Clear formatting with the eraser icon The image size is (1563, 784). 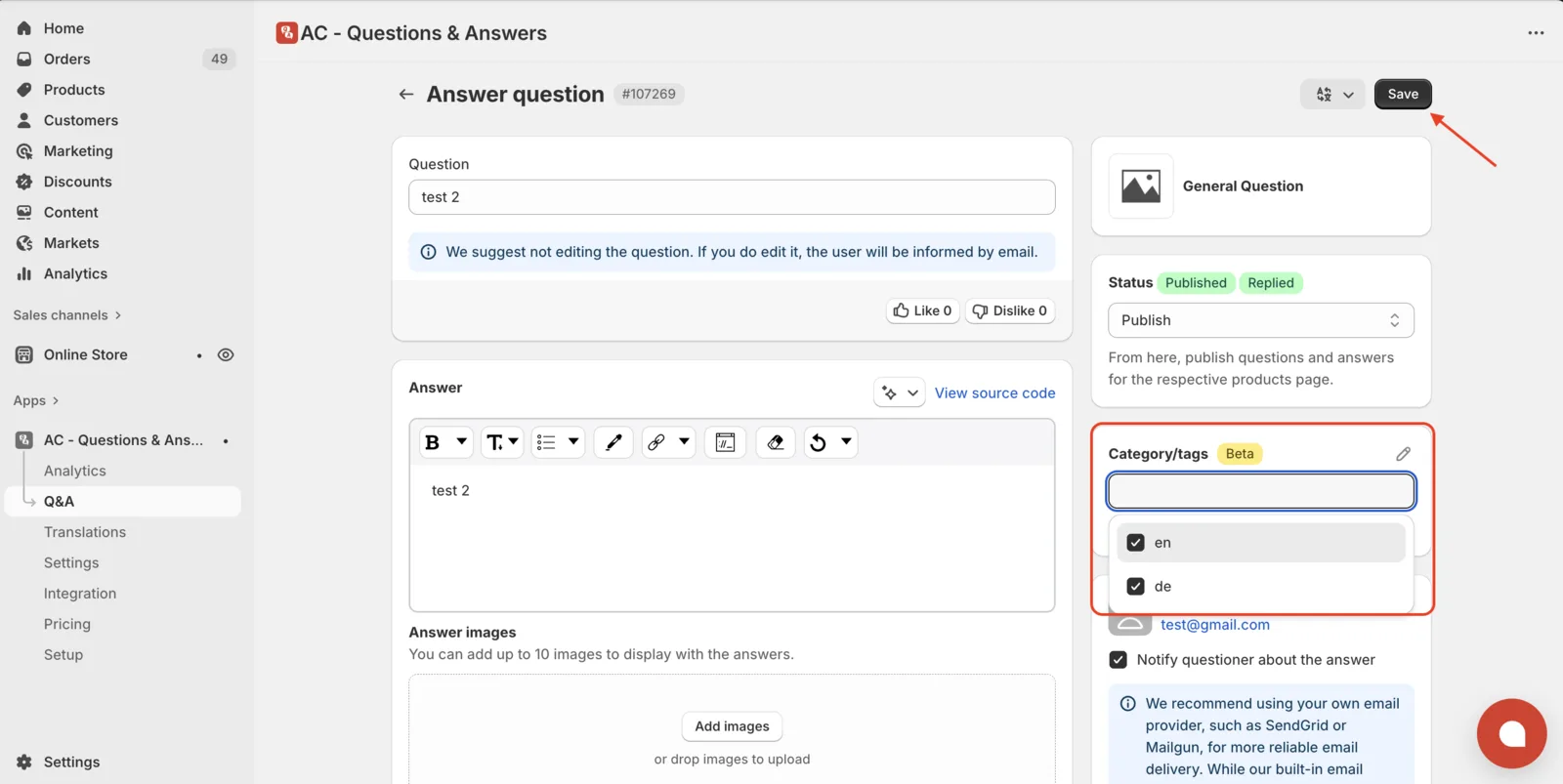click(x=776, y=442)
